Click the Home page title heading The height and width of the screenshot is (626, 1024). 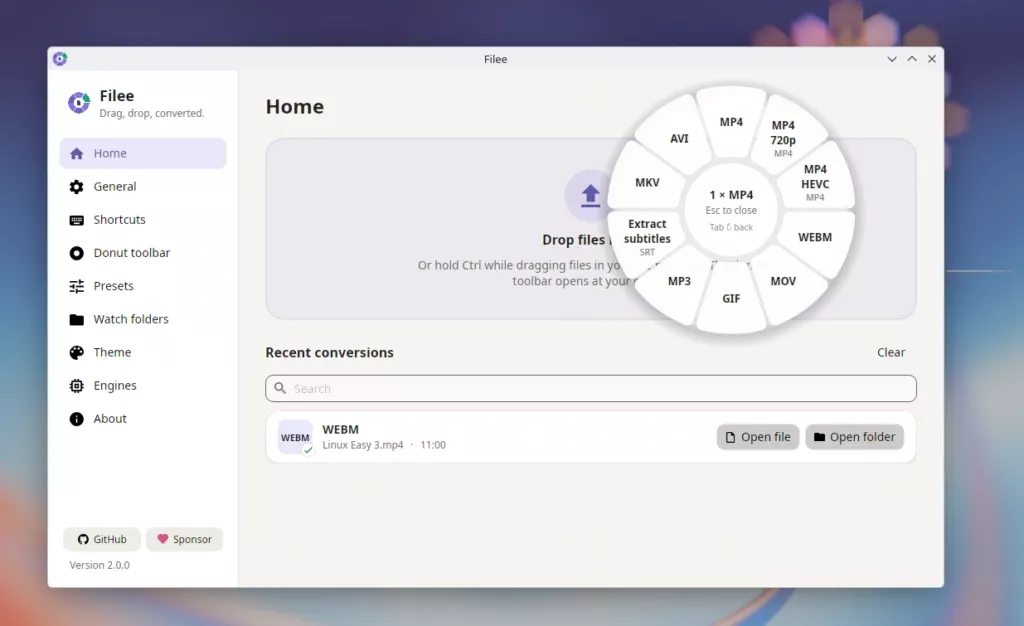click(x=295, y=106)
